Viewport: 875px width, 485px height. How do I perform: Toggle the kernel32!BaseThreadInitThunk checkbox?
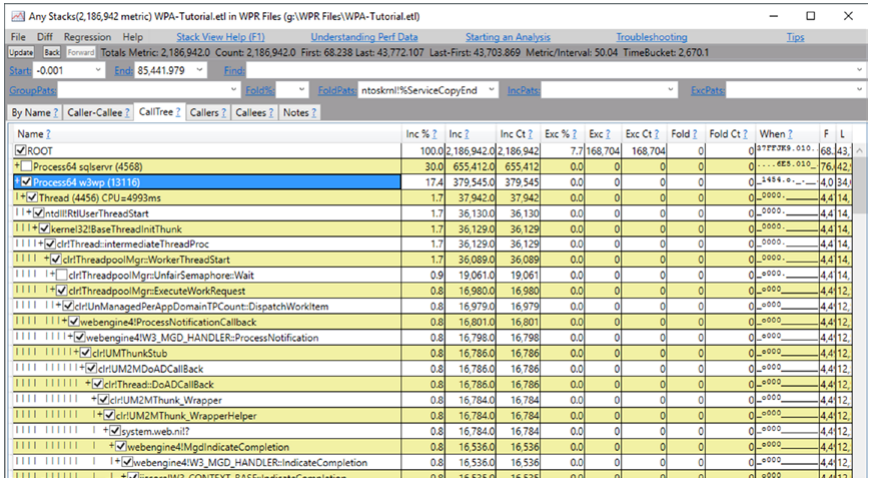(45, 229)
